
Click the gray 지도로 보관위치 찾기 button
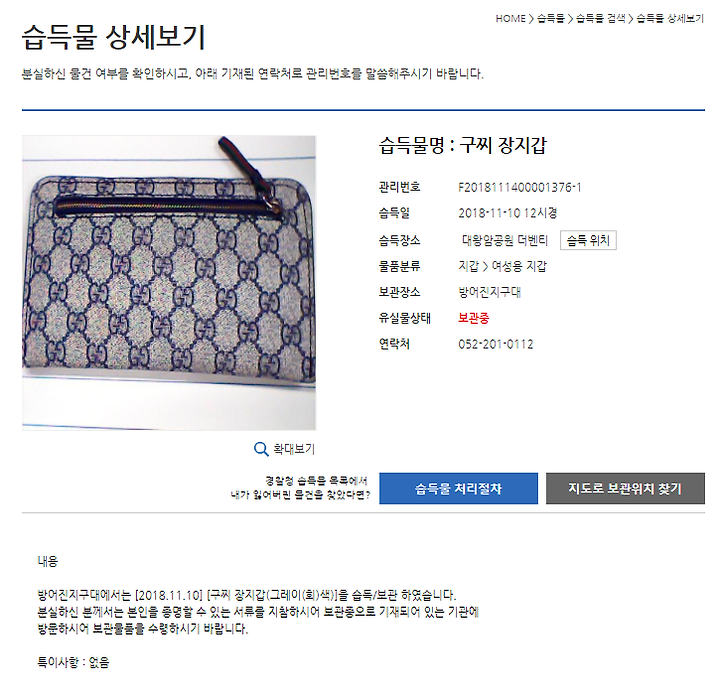tap(625, 488)
